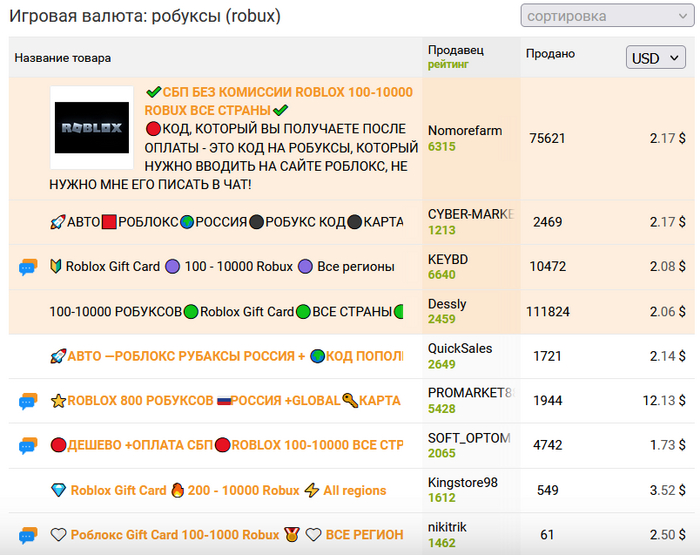Image resolution: width=700 pixels, height=555 pixels.
Task: Click the Roblox logo product thumbnail
Action: click(x=92, y=128)
